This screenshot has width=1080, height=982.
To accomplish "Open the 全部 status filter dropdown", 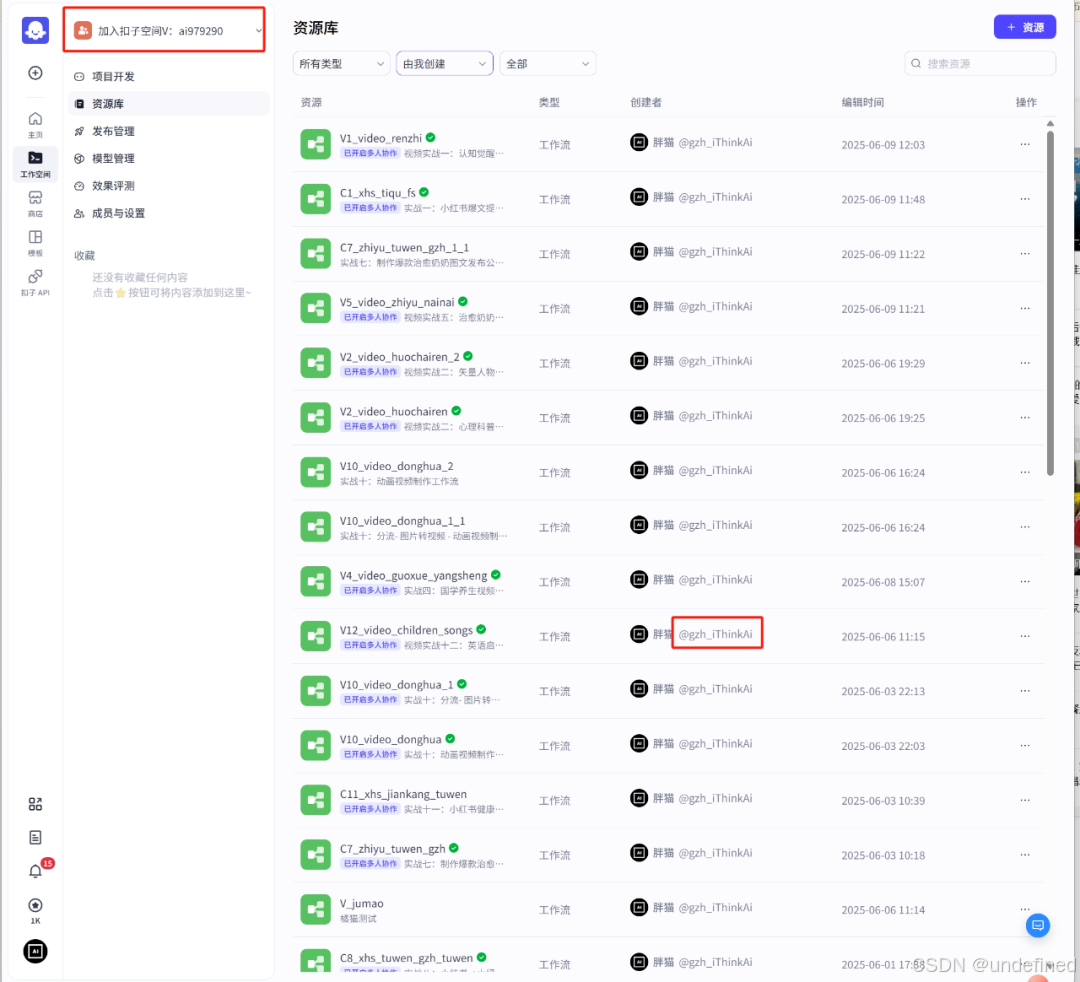I will point(547,64).
